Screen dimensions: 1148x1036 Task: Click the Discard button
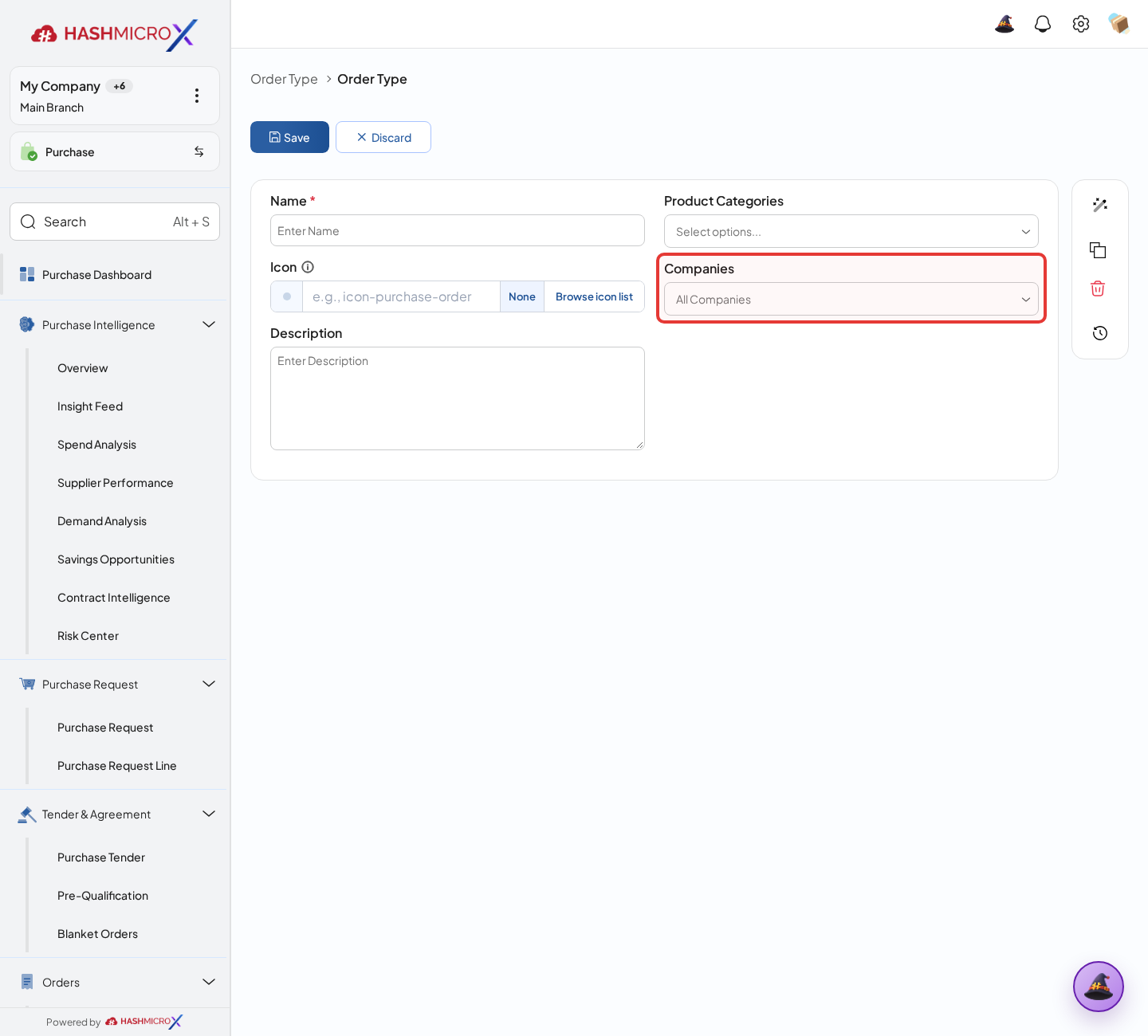pos(383,137)
